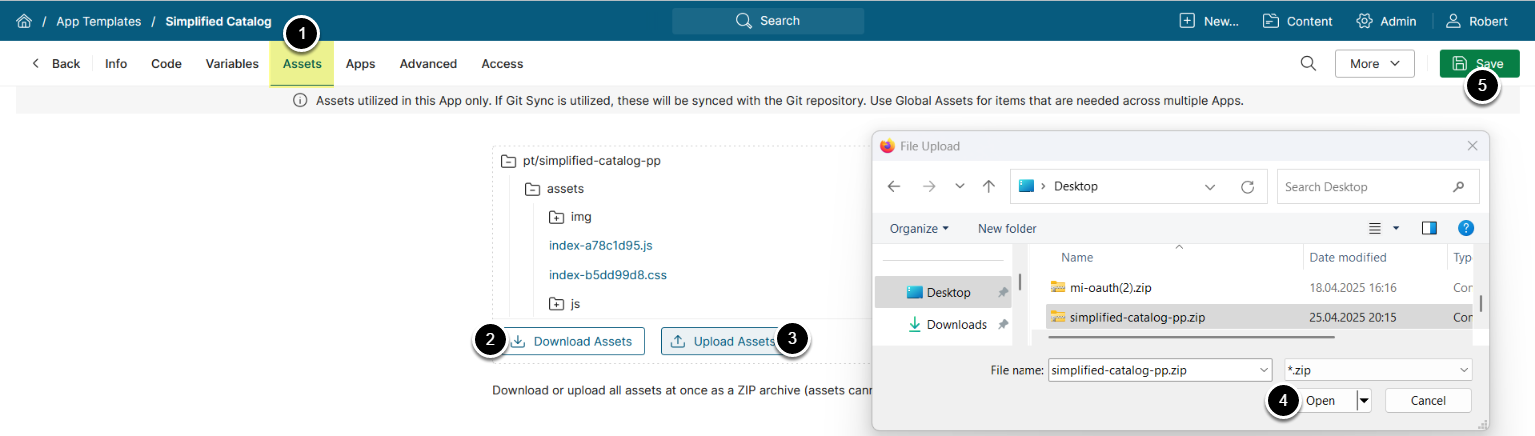Navigate back in File Upload dialog
The width and height of the screenshot is (1535, 436).
[x=894, y=187]
